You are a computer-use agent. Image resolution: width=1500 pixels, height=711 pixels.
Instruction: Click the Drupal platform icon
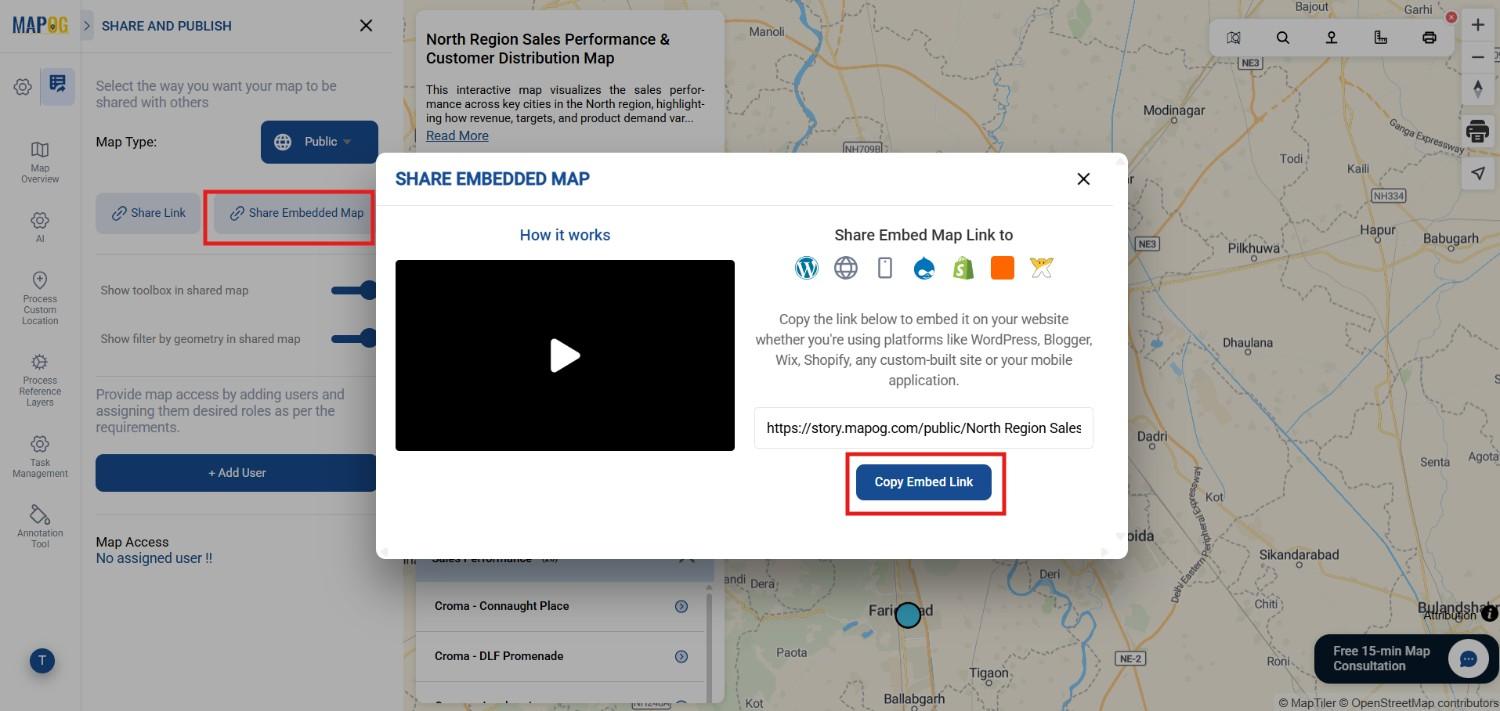pos(924,268)
